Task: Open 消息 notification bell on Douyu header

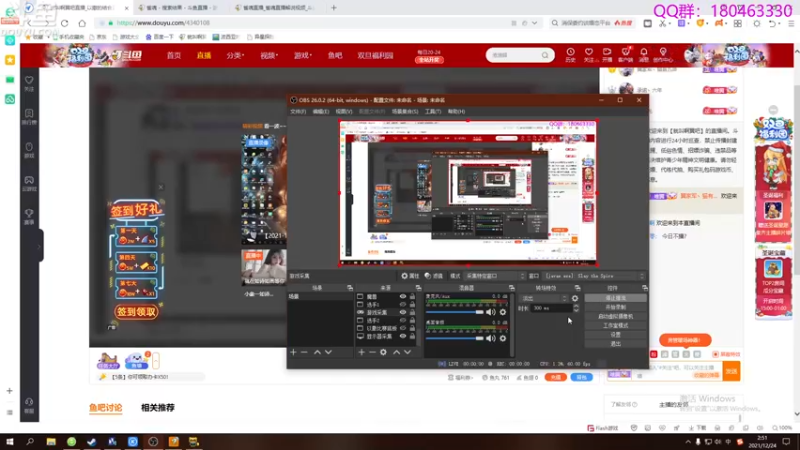Action: [644, 55]
